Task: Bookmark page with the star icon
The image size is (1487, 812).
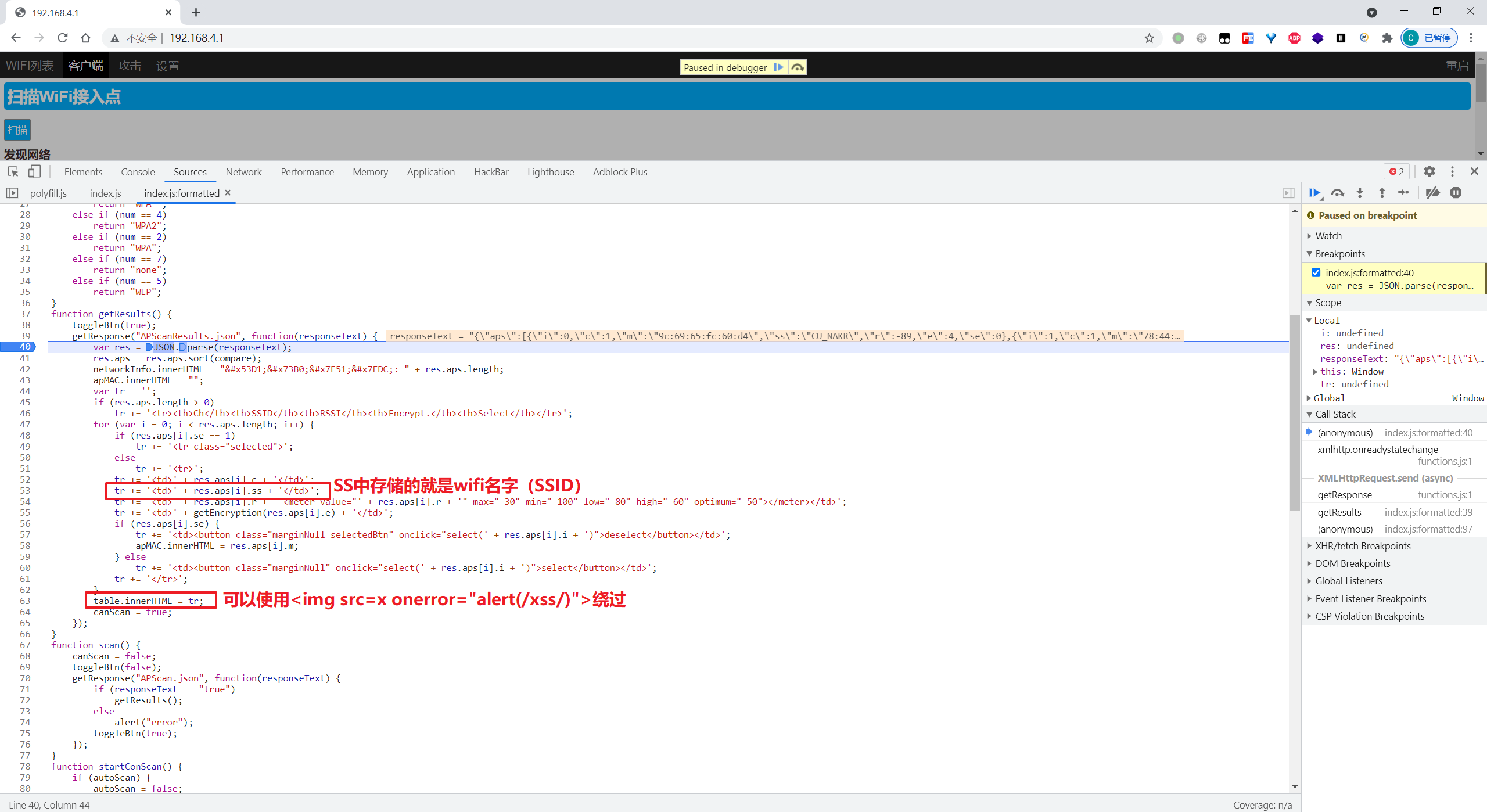Action: (x=1149, y=38)
